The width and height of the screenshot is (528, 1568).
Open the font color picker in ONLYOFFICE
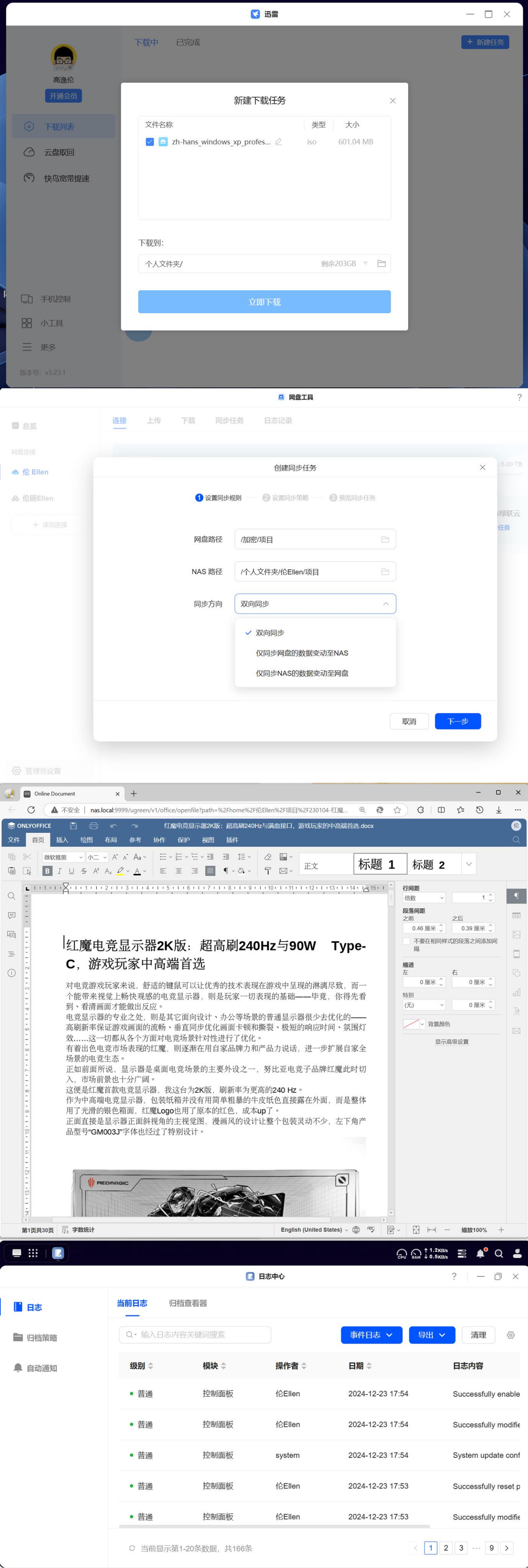point(138,871)
